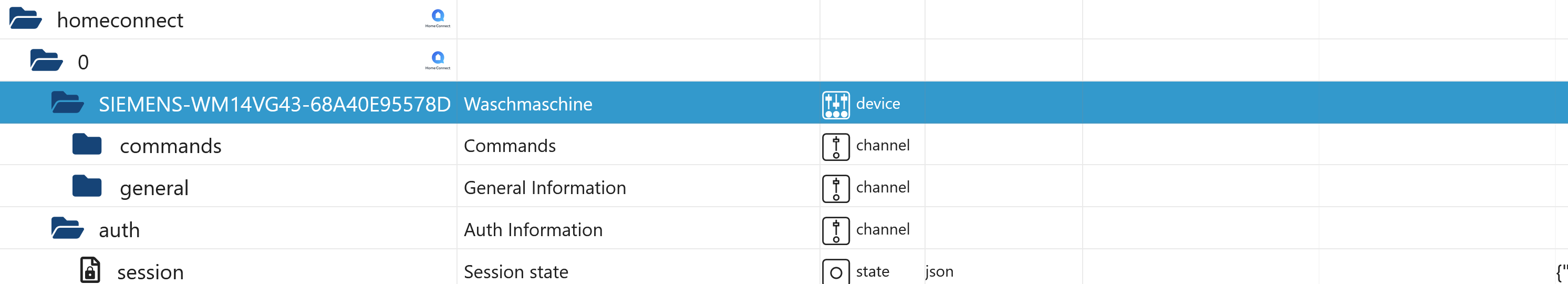Click the json role cell for session
The image size is (1568, 284).
939,272
